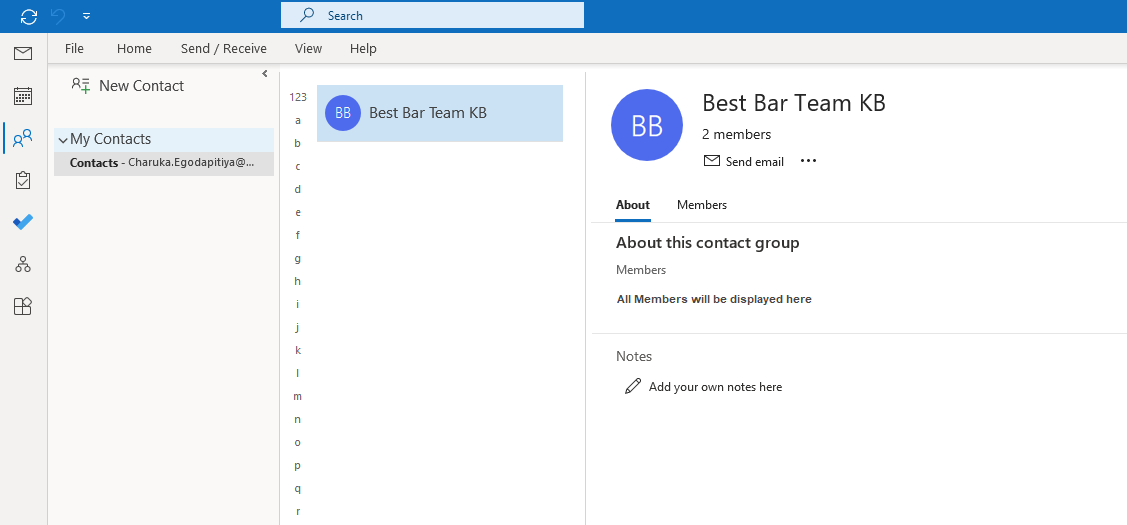1127x525 pixels.
Task: Jump to letter q in the index
Action: [x=298, y=488]
